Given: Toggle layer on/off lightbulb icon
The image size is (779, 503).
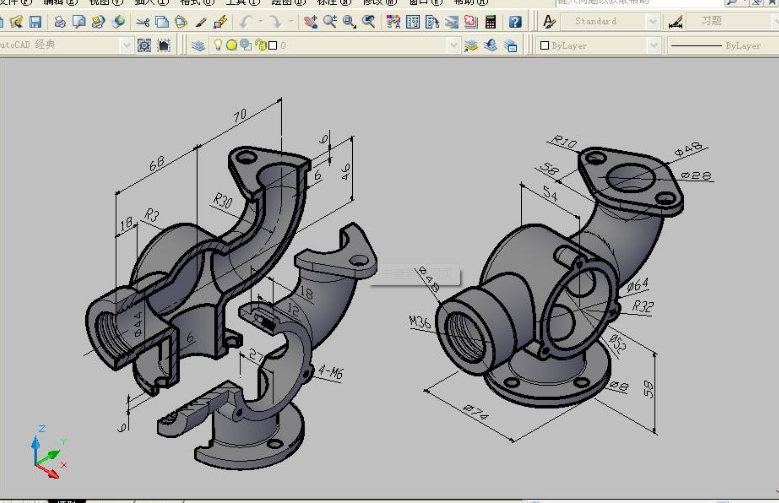Looking at the screenshot, I should (219, 45).
